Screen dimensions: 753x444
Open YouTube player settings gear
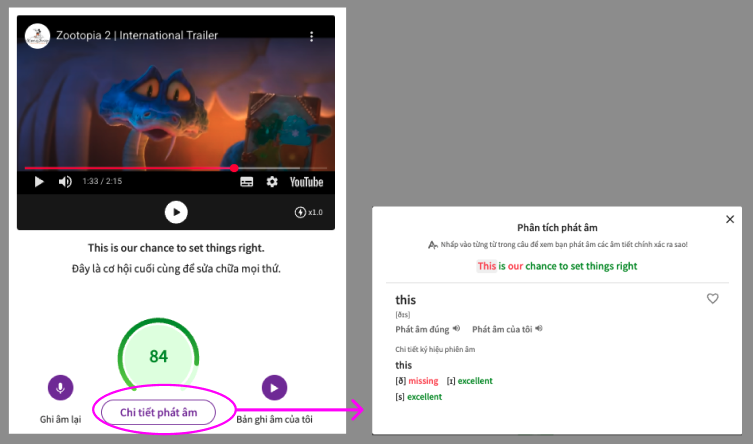point(271,182)
